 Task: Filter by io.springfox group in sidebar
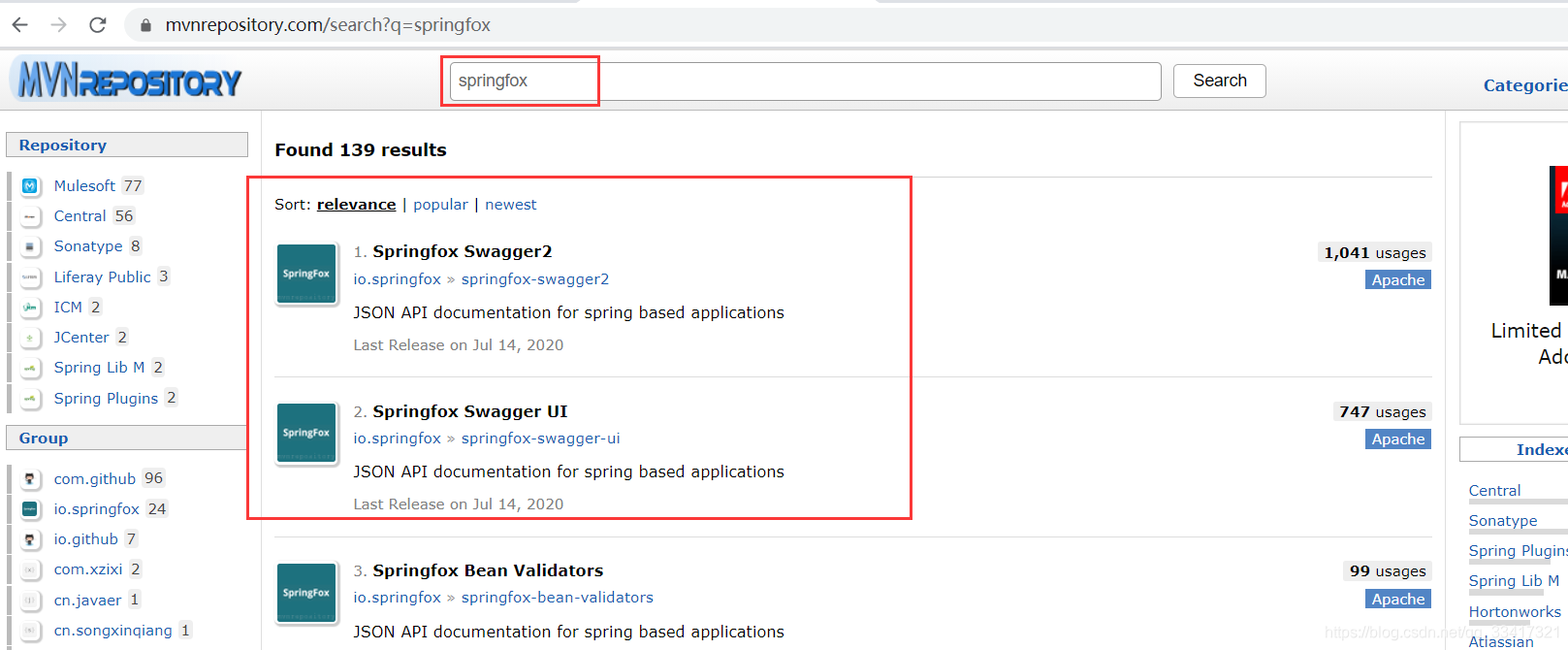coord(97,509)
